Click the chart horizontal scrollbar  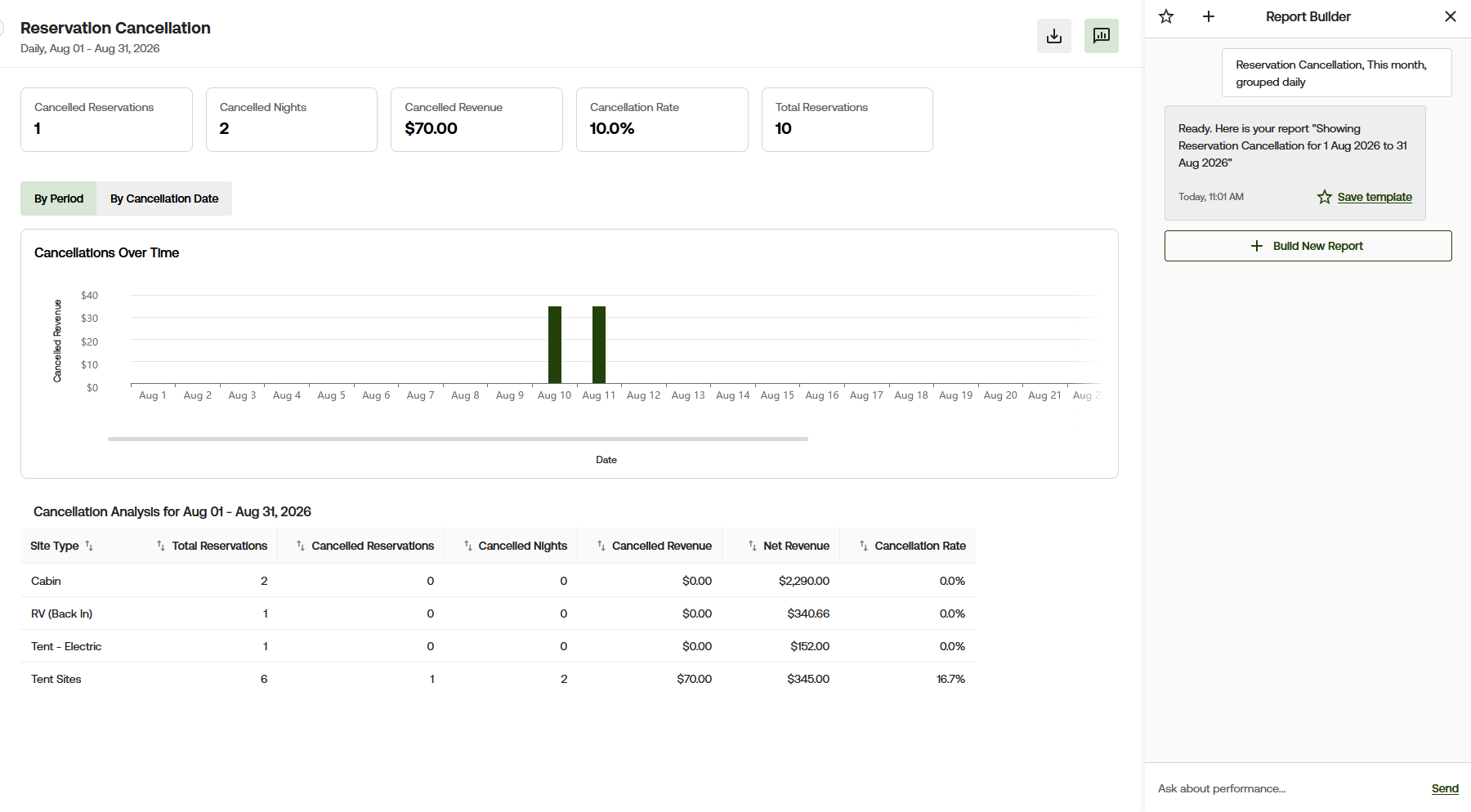coord(458,439)
